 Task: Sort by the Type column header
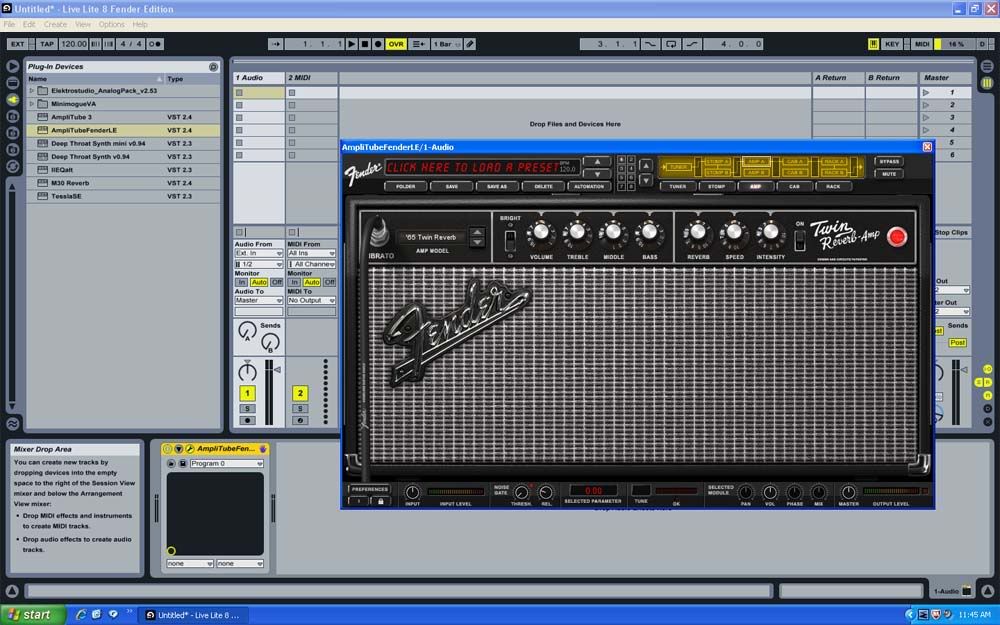(191, 79)
